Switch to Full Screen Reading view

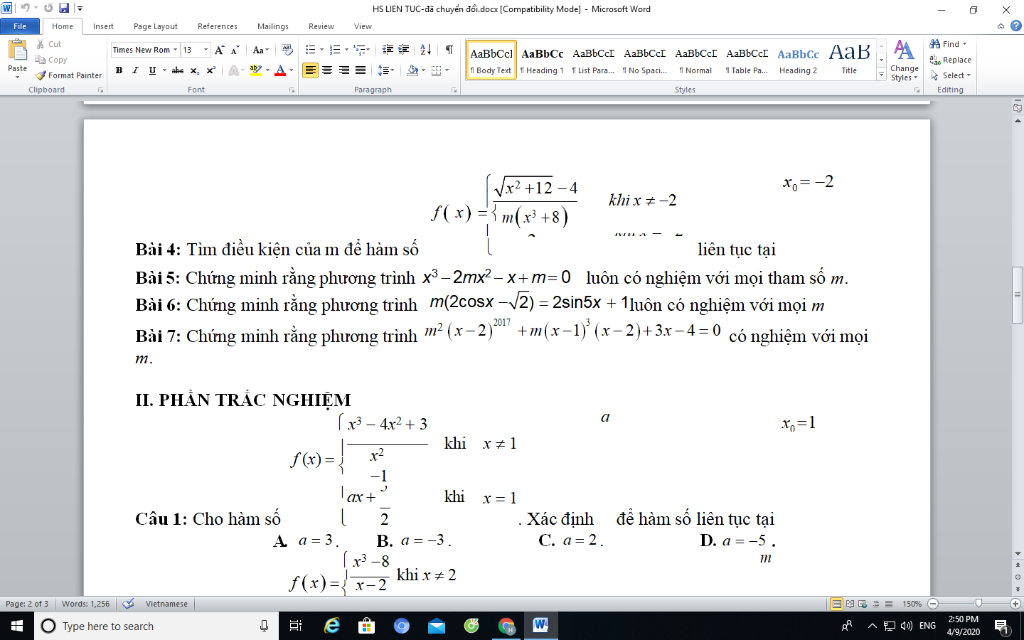[850, 604]
